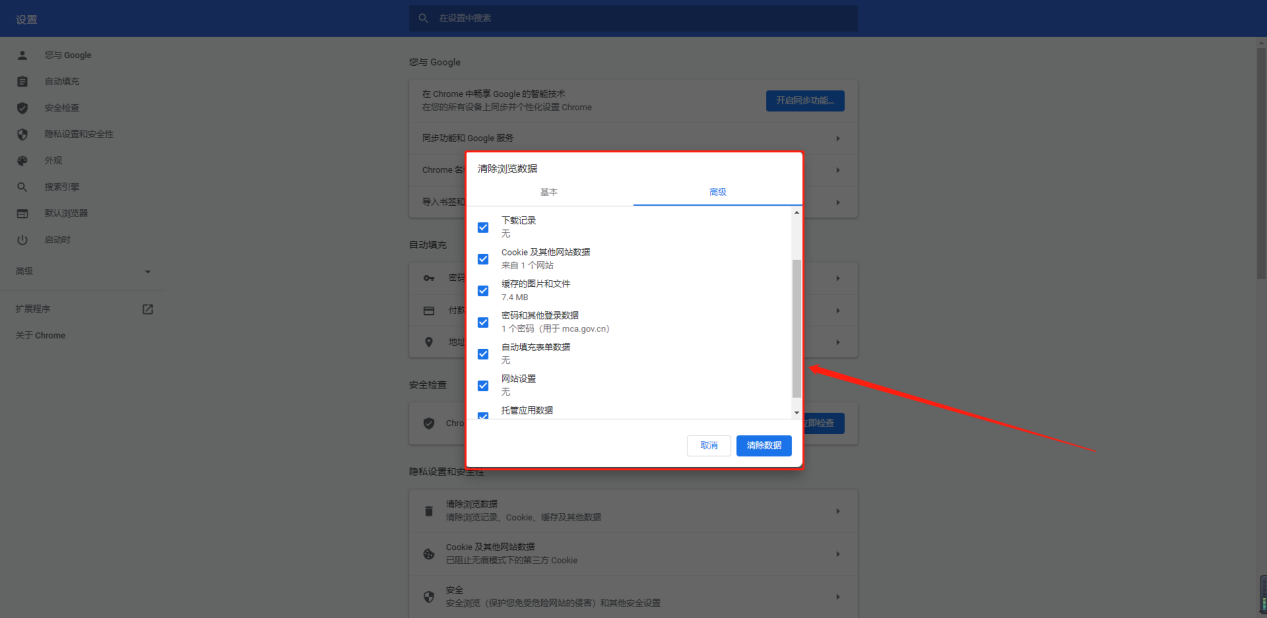
Task: Uncheck the 下载记录 checkbox
Action: coord(483,227)
